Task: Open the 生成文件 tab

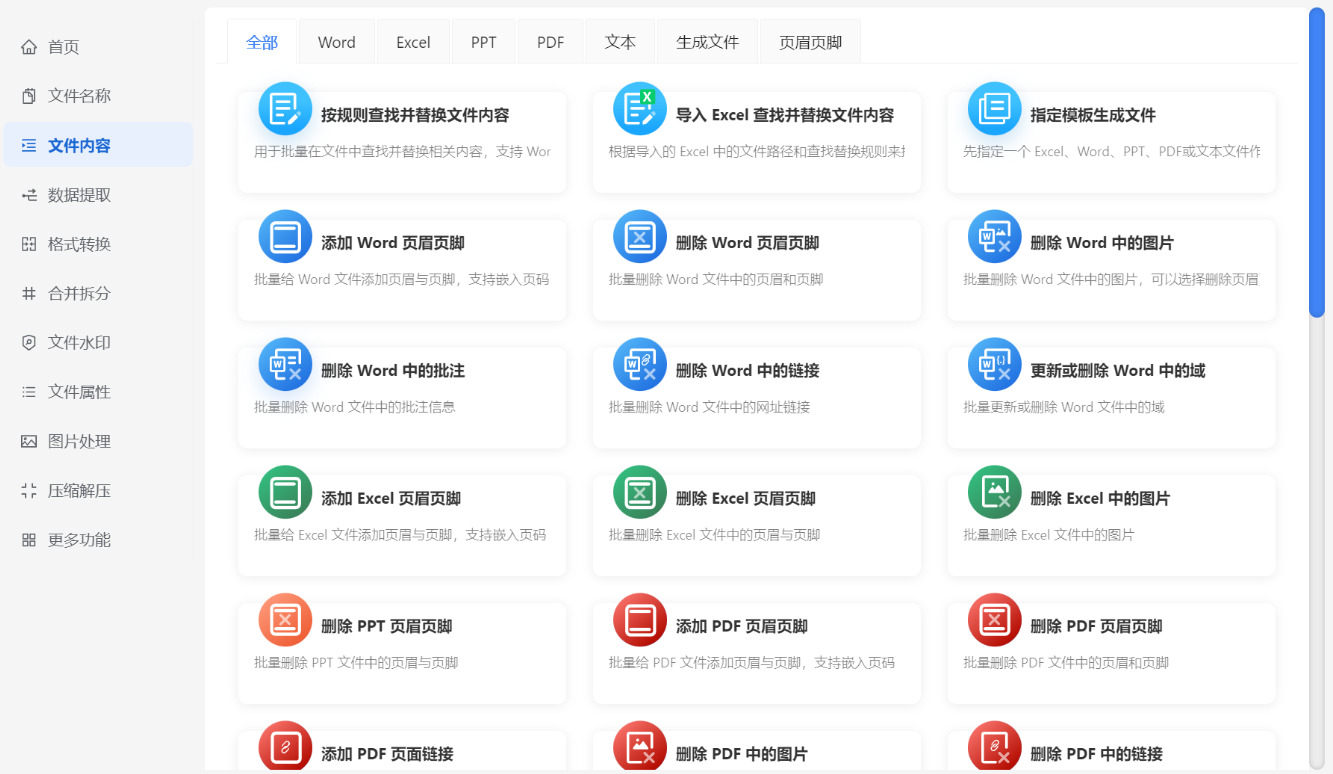Action: pos(708,42)
